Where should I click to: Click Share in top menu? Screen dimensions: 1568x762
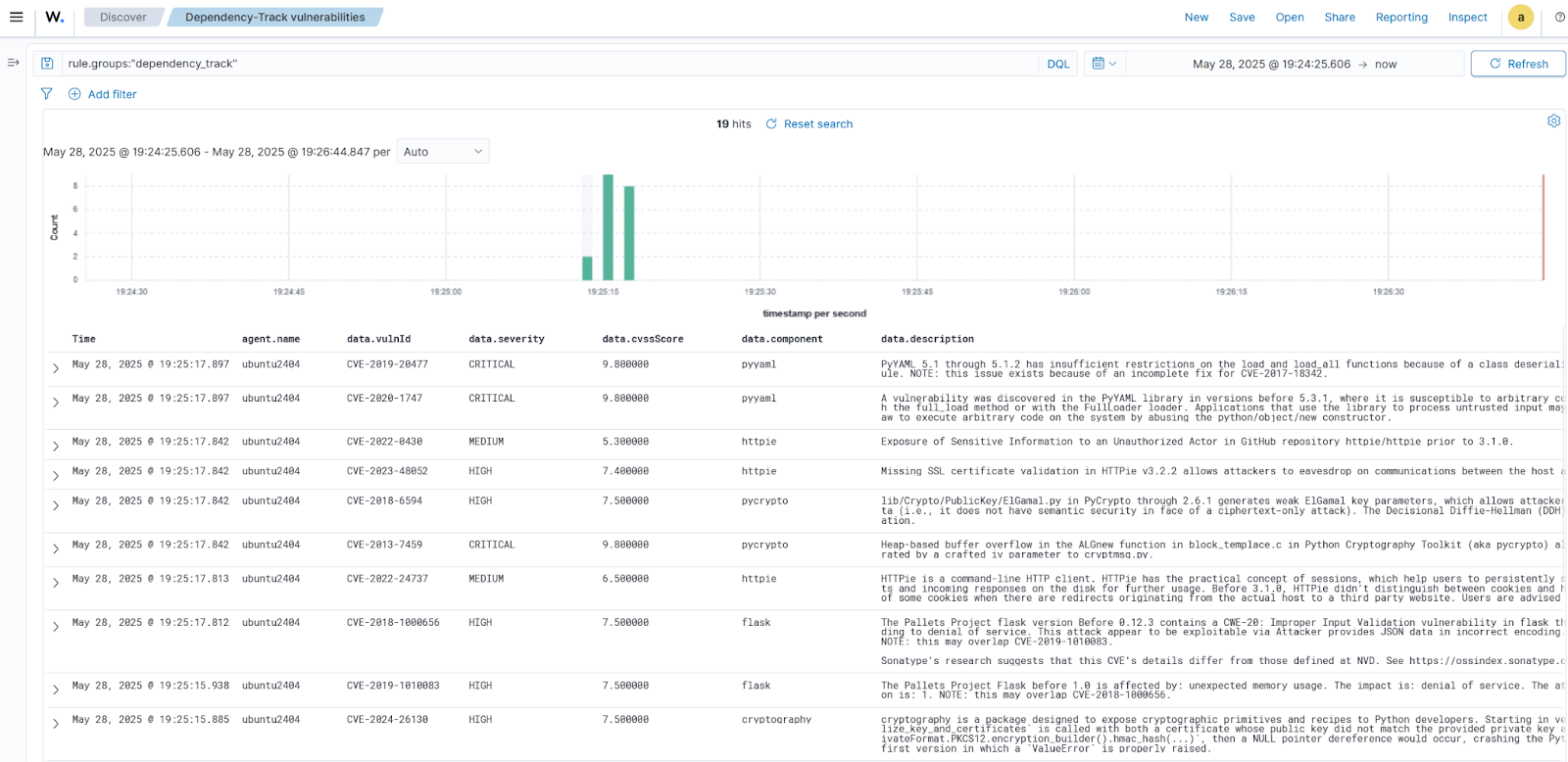[1340, 18]
